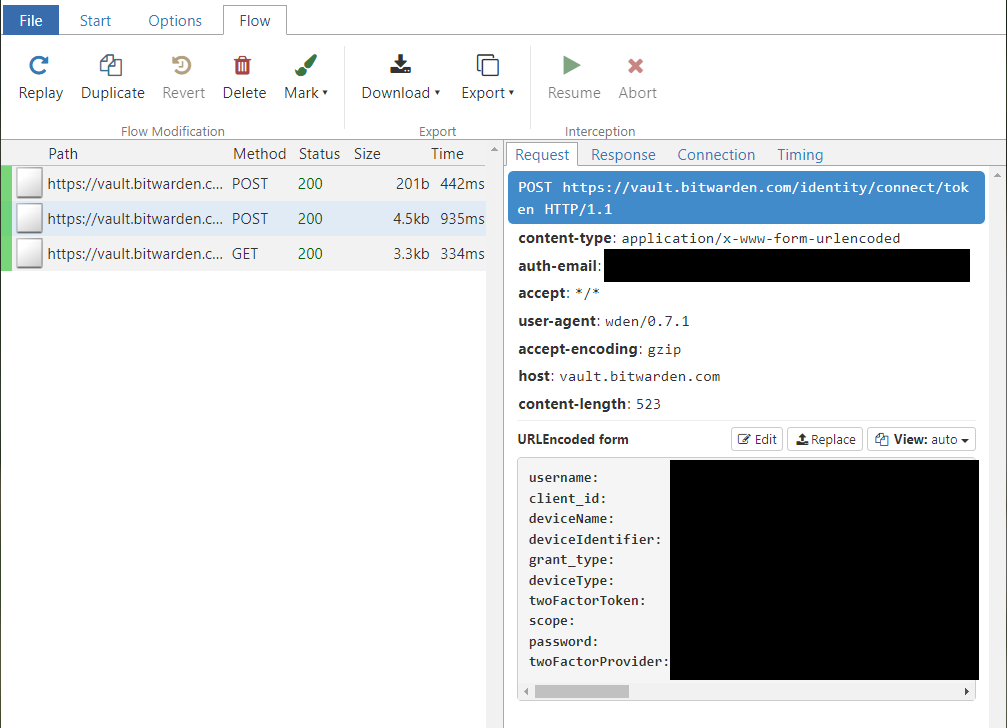Viewport: 1007px width, 728px height.
Task: Click the detail pane scroll-up arrow
Action: 997,175
